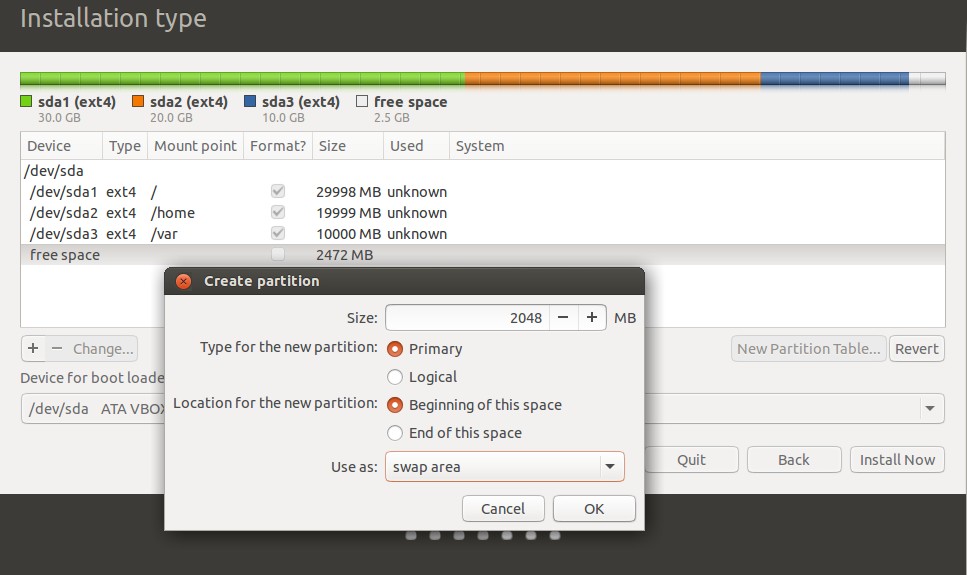Image resolution: width=967 pixels, height=575 pixels.
Task: Toggle format checkbox for /dev/sda2
Action: [278, 212]
